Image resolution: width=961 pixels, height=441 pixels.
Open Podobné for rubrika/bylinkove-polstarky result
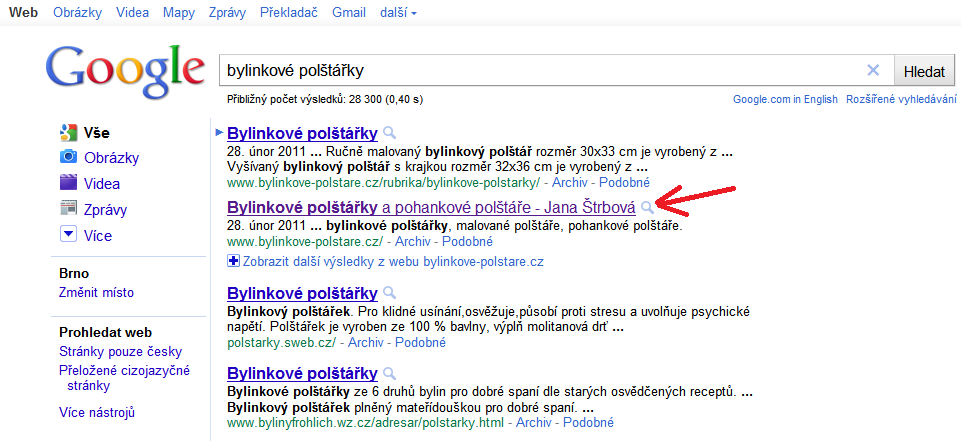coord(624,183)
